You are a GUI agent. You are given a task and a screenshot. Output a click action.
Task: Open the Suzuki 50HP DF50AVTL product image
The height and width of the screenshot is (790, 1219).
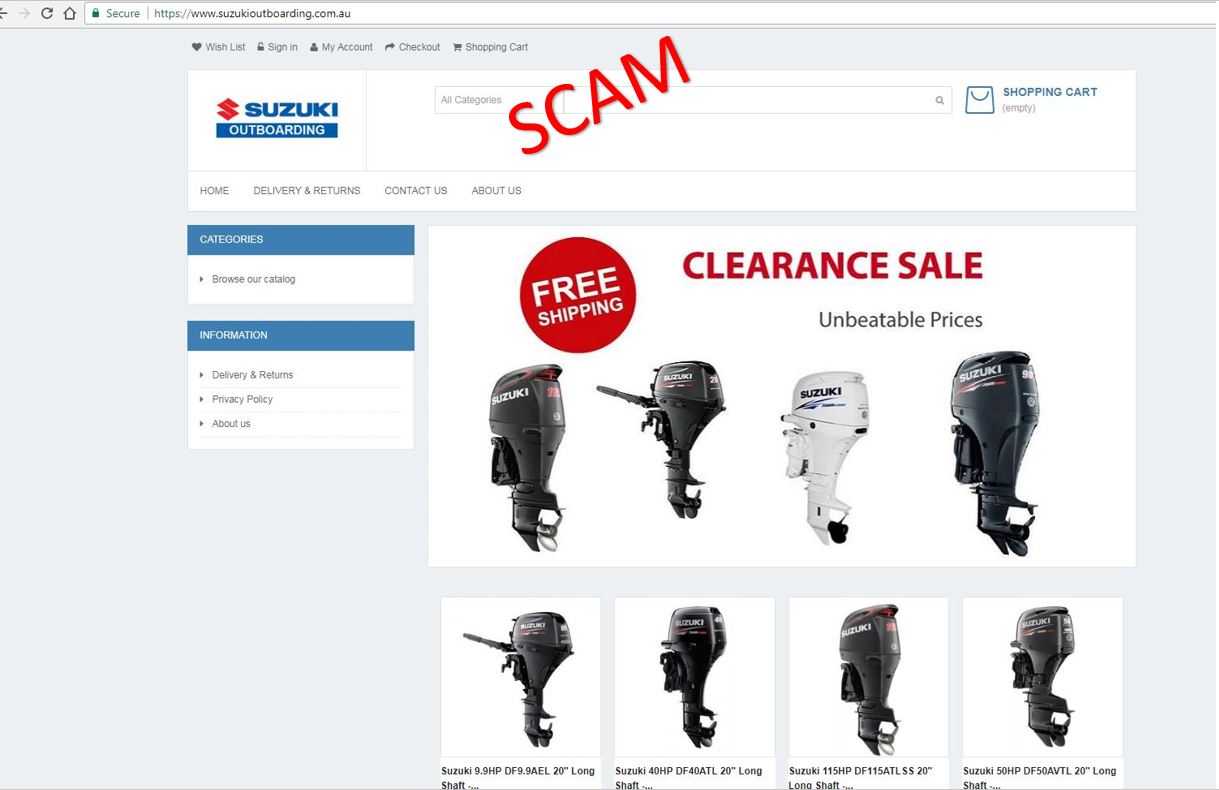[x=1043, y=677]
